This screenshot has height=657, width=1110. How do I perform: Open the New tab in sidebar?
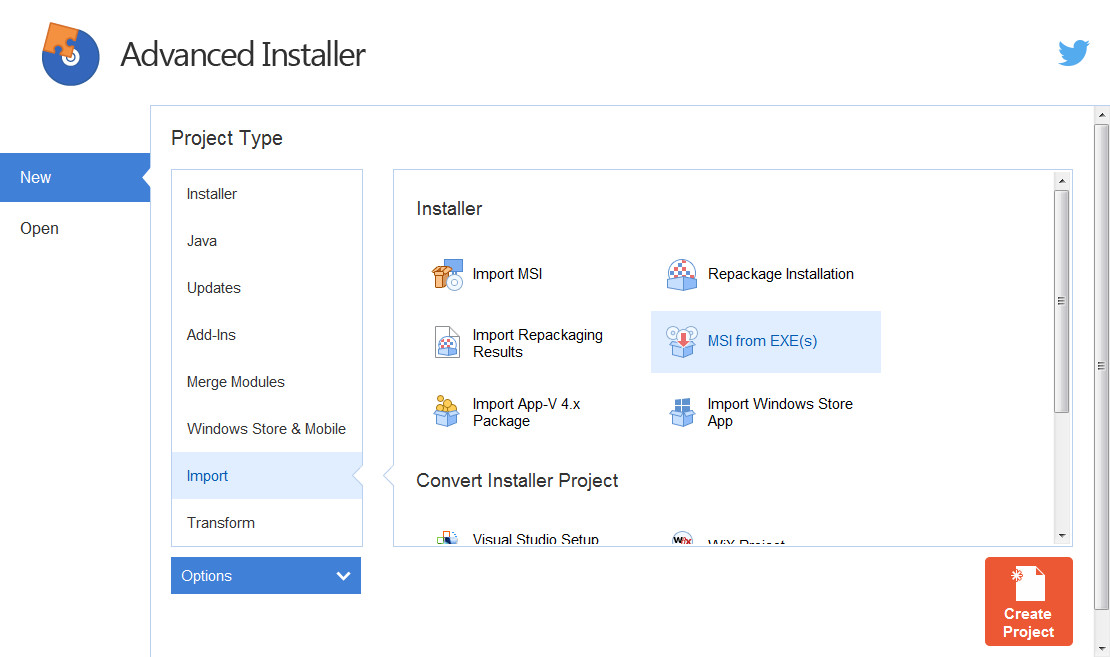75,178
